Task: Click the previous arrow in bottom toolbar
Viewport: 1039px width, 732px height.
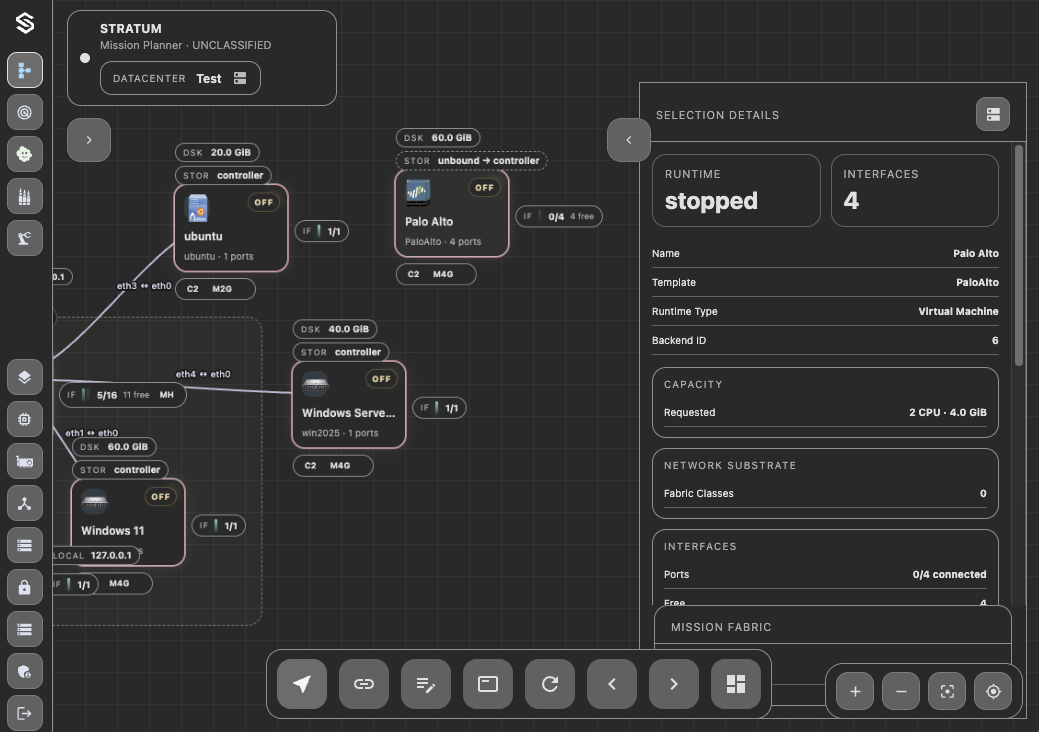Action: tap(612, 684)
